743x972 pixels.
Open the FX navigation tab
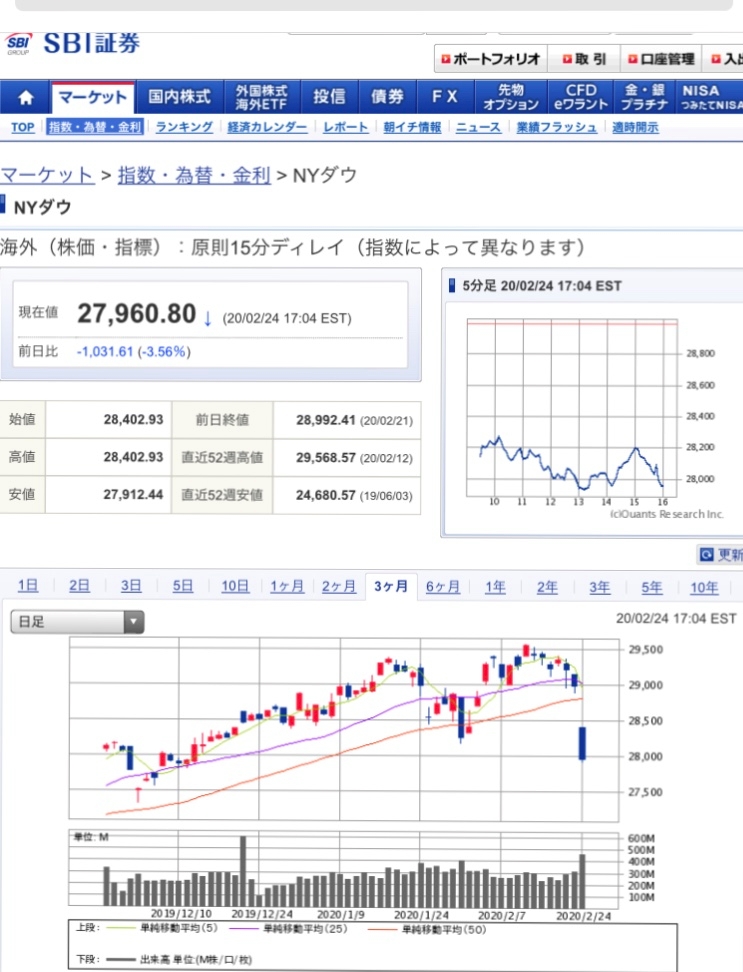point(445,97)
